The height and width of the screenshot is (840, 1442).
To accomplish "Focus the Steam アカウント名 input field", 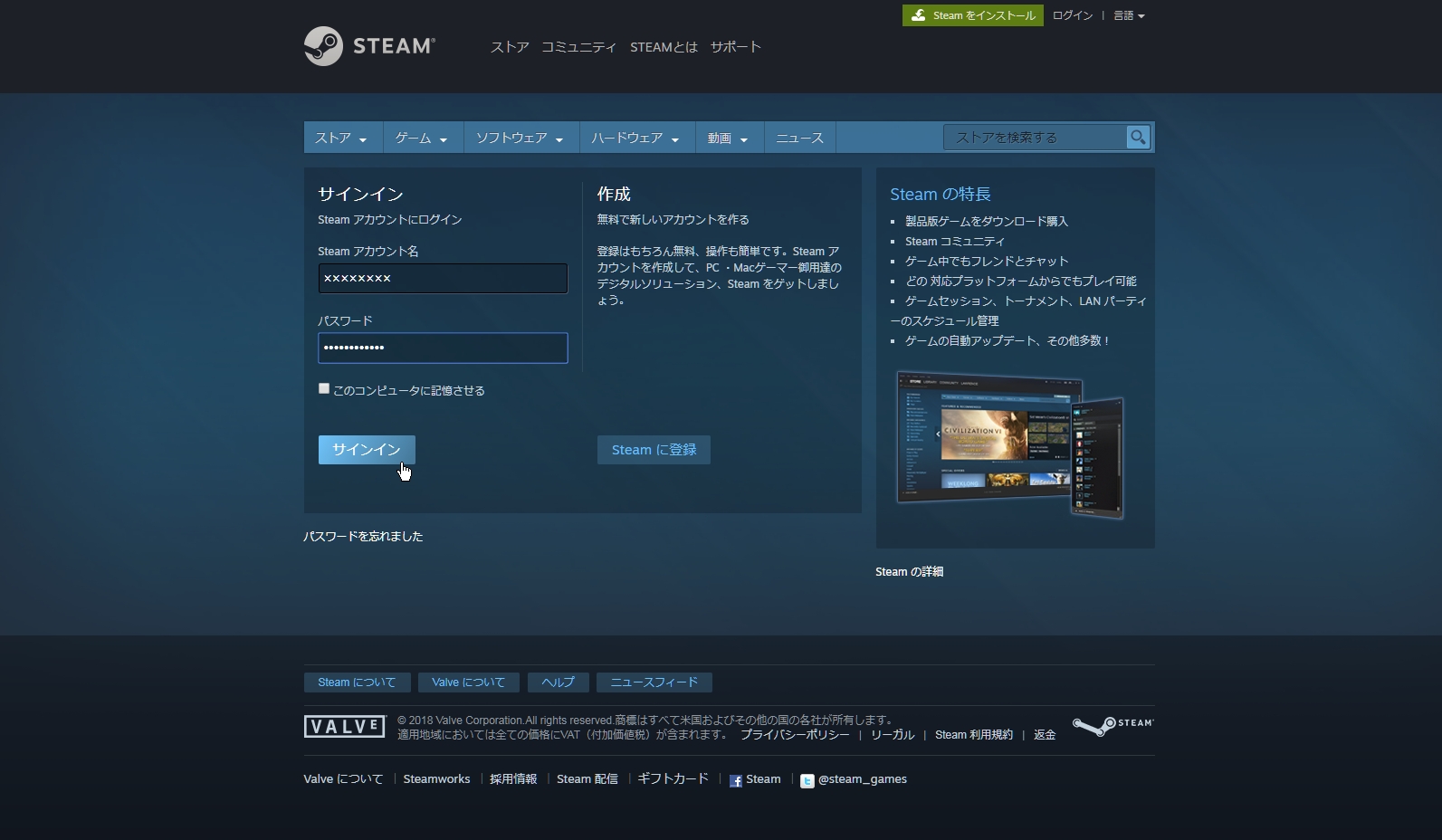I will (443, 278).
